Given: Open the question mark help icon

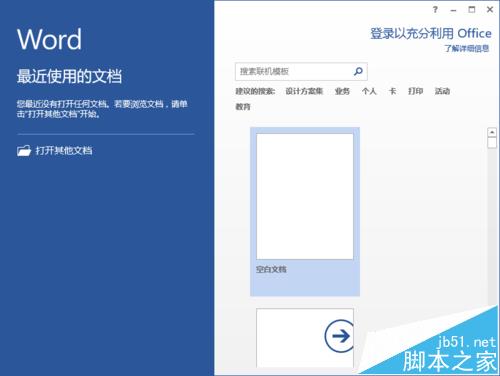Looking at the screenshot, I should pyautogui.click(x=435, y=10).
